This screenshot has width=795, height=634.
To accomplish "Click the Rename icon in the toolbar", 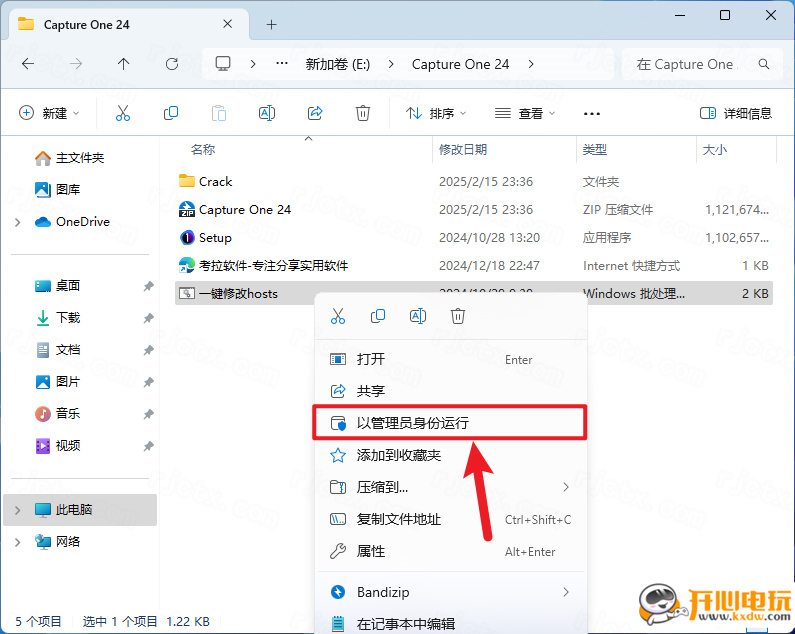I will point(267,113).
